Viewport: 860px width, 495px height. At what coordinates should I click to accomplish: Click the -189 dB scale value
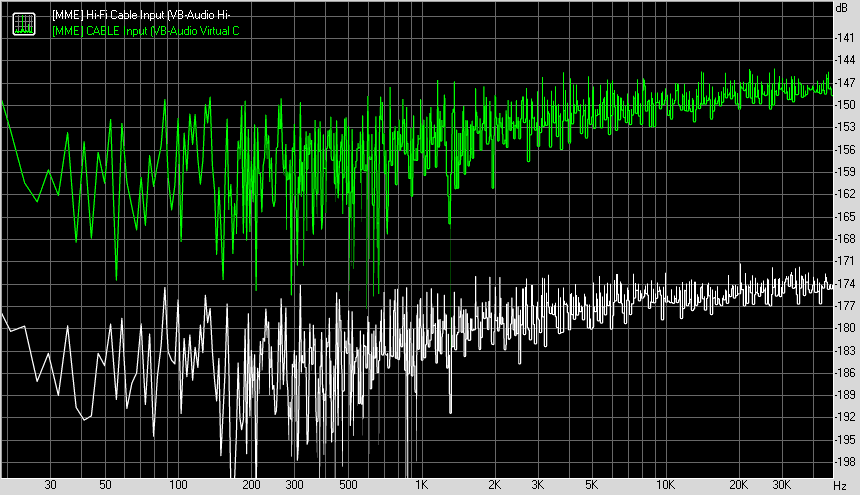[x=845, y=395]
